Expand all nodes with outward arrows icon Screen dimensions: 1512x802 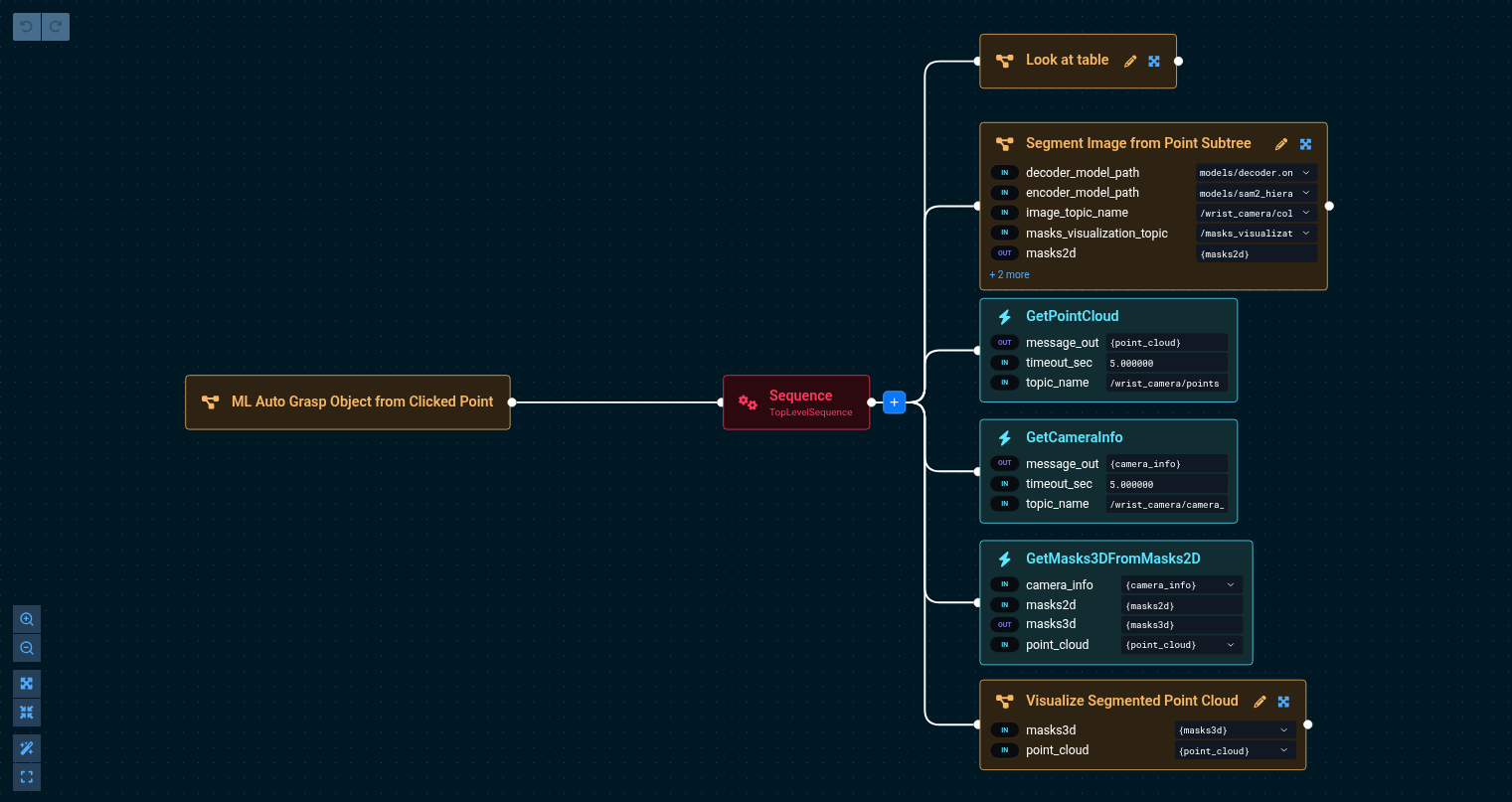point(27,684)
